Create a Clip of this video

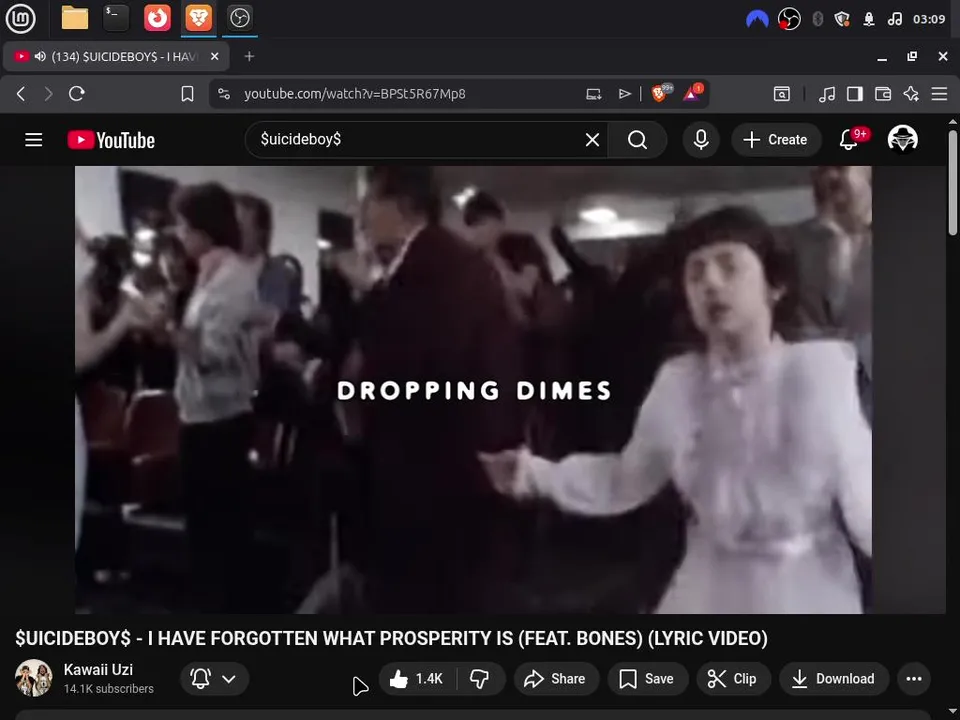pyautogui.click(x=733, y=678)
